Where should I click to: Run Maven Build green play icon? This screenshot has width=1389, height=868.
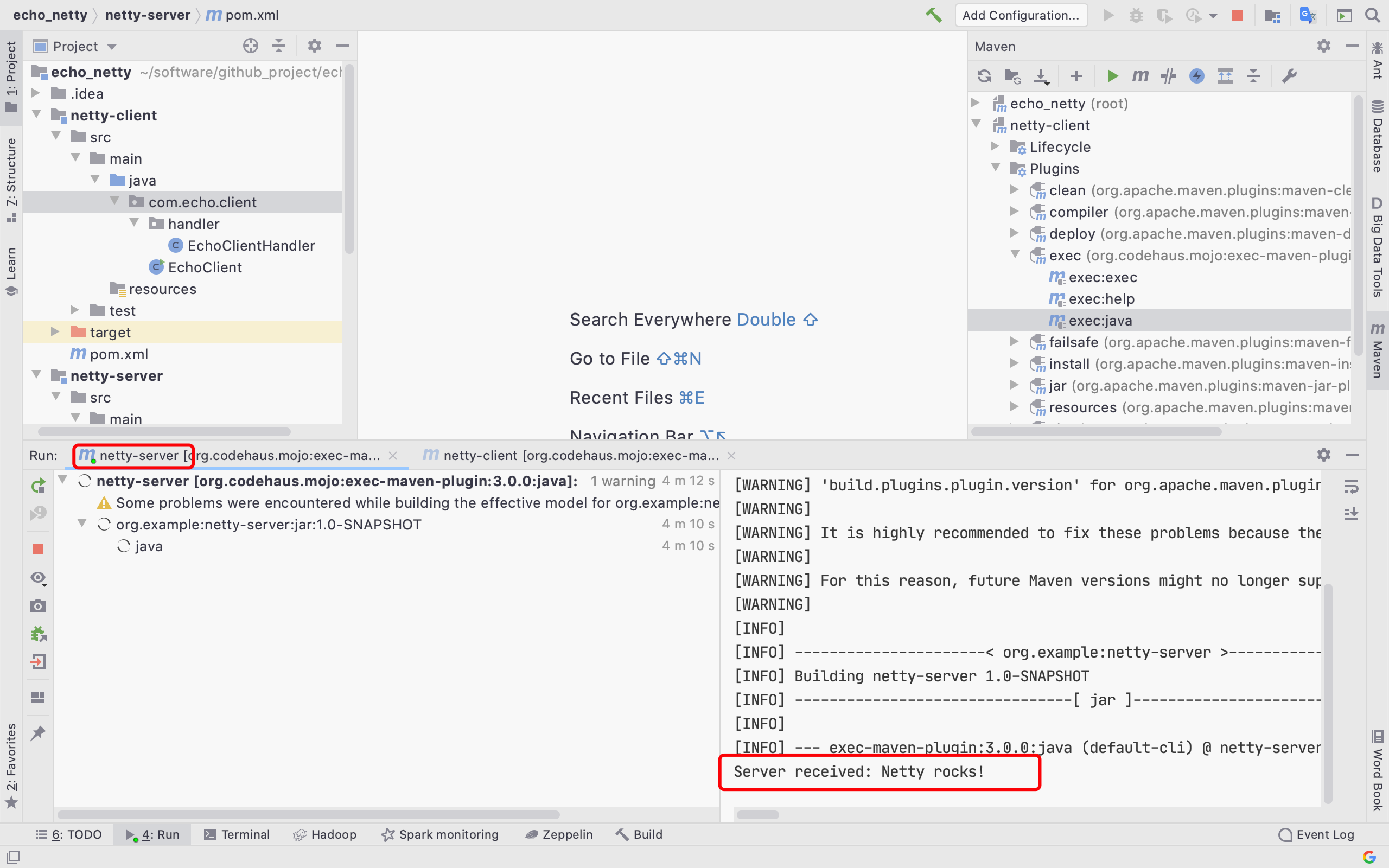click(x=1112, y=76)
